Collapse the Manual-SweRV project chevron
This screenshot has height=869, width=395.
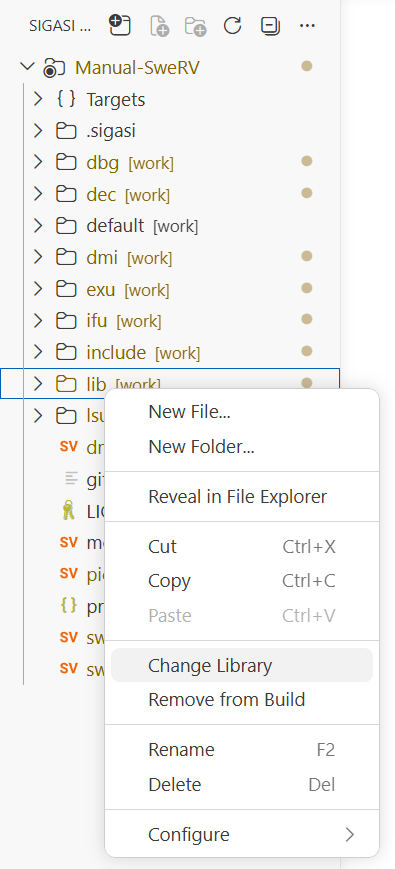(27, 67)
